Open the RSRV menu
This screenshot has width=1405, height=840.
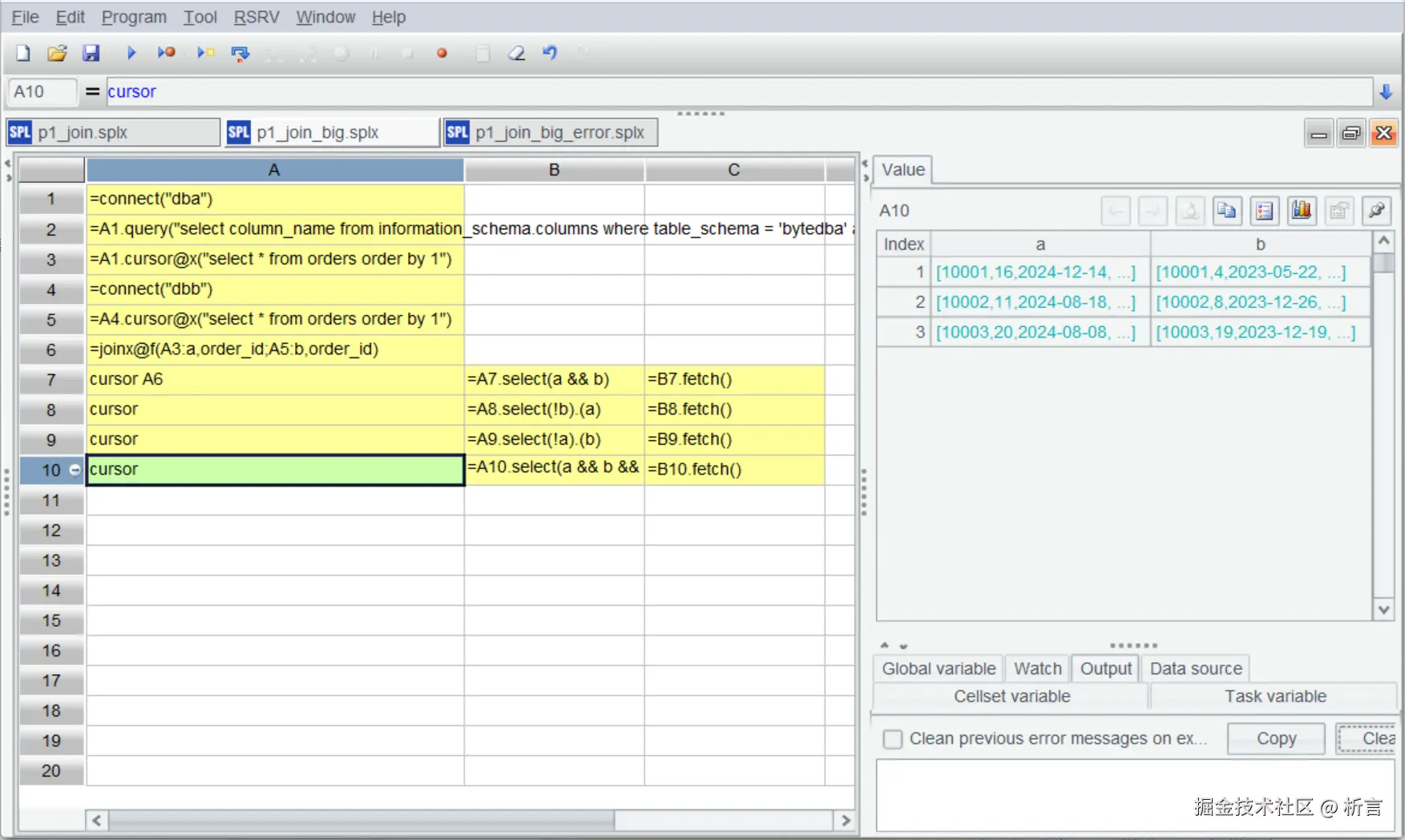click(256, 17)
